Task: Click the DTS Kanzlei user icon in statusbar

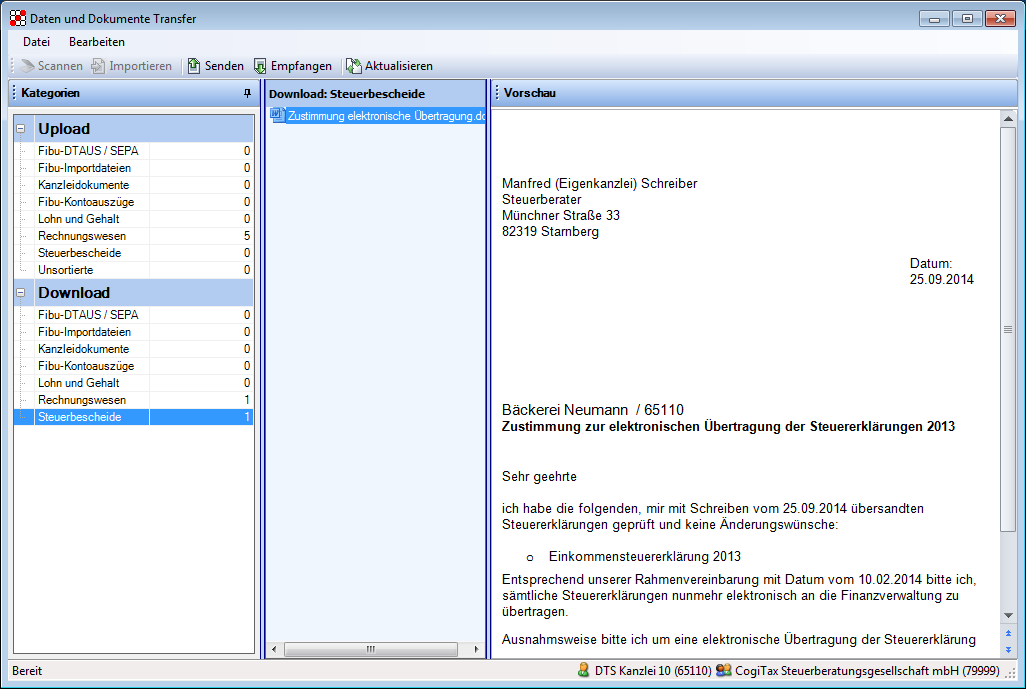Action: 585,670
